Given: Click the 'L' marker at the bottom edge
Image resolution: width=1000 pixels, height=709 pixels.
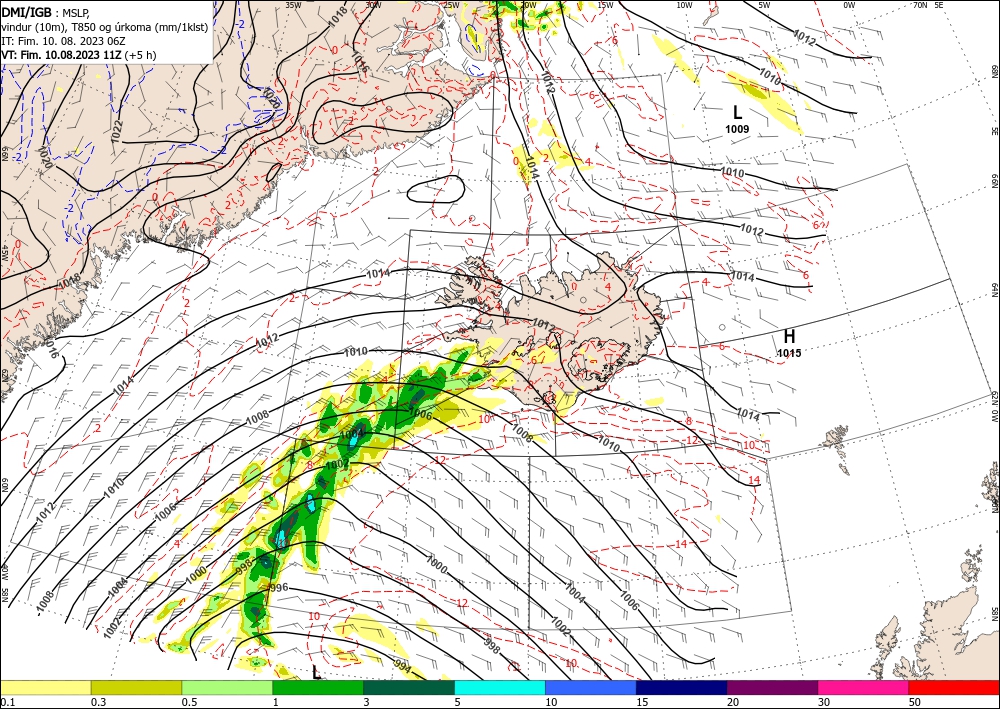Looking at the screenshot, I should point(316,672).
